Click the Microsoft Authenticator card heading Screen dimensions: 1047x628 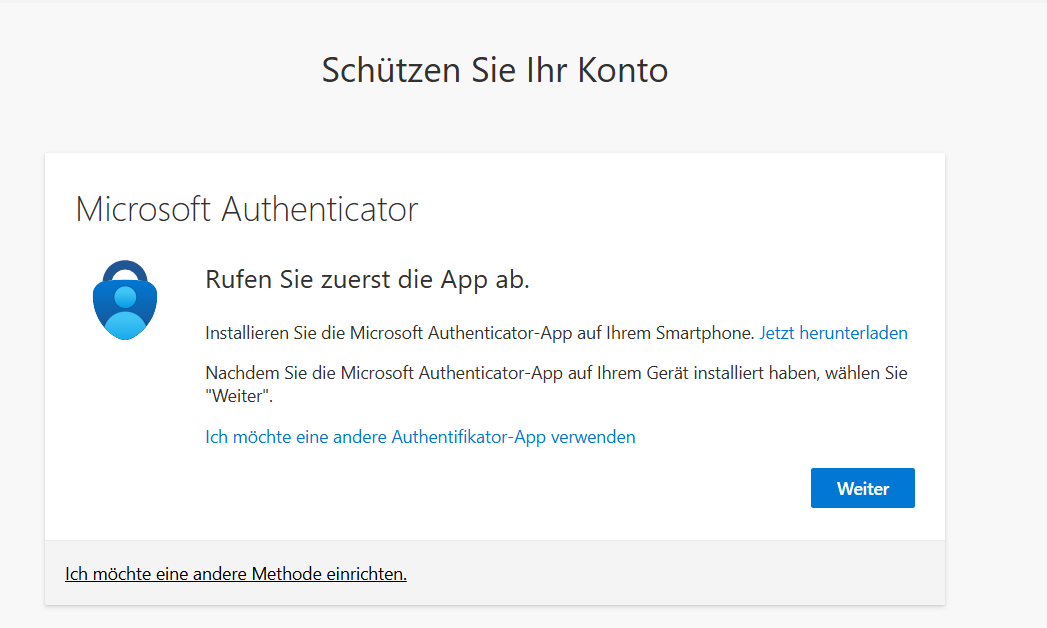(x=247, y=209)
